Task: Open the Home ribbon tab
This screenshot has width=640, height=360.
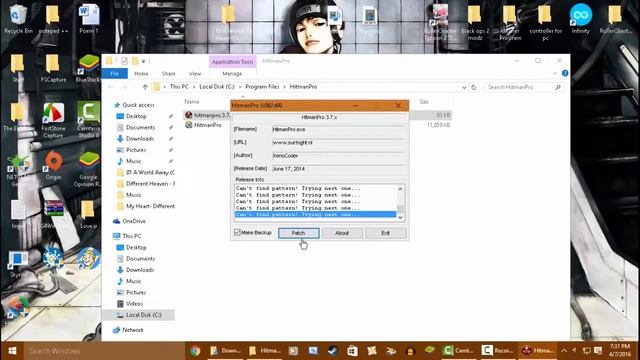Action: point(141,73)
